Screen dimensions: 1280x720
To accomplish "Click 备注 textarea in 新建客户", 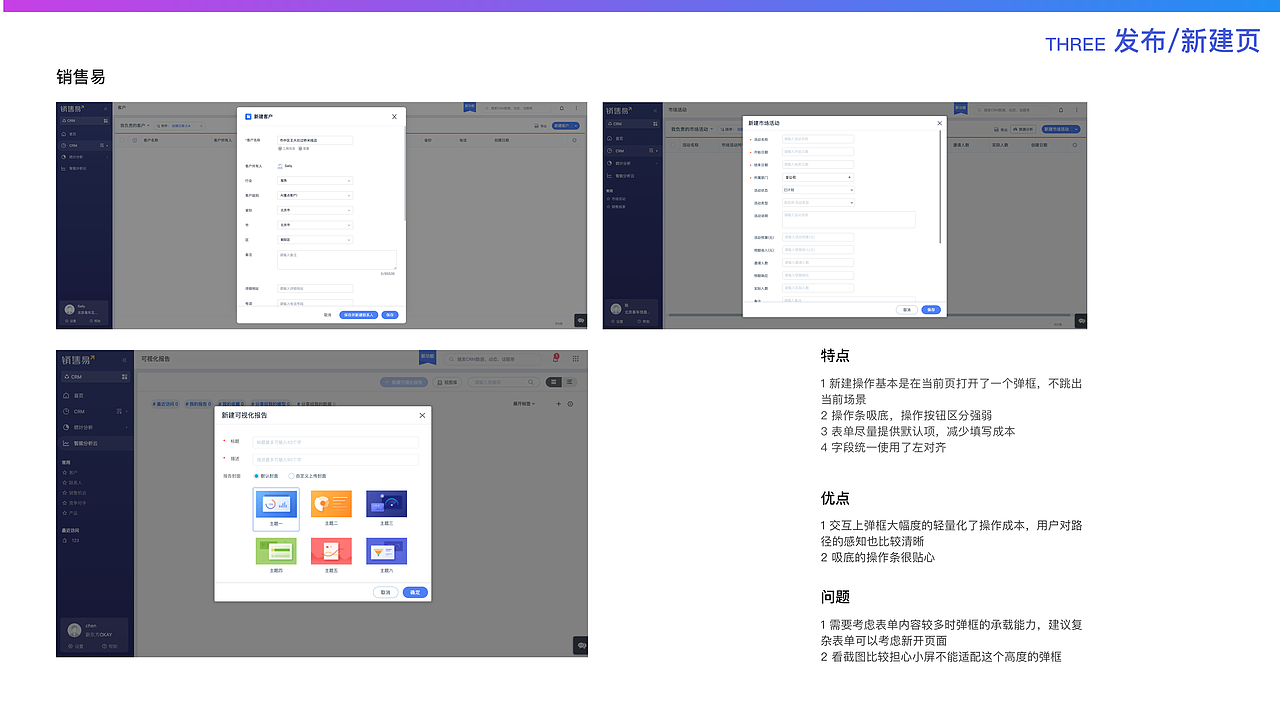I will pos(337,260).
